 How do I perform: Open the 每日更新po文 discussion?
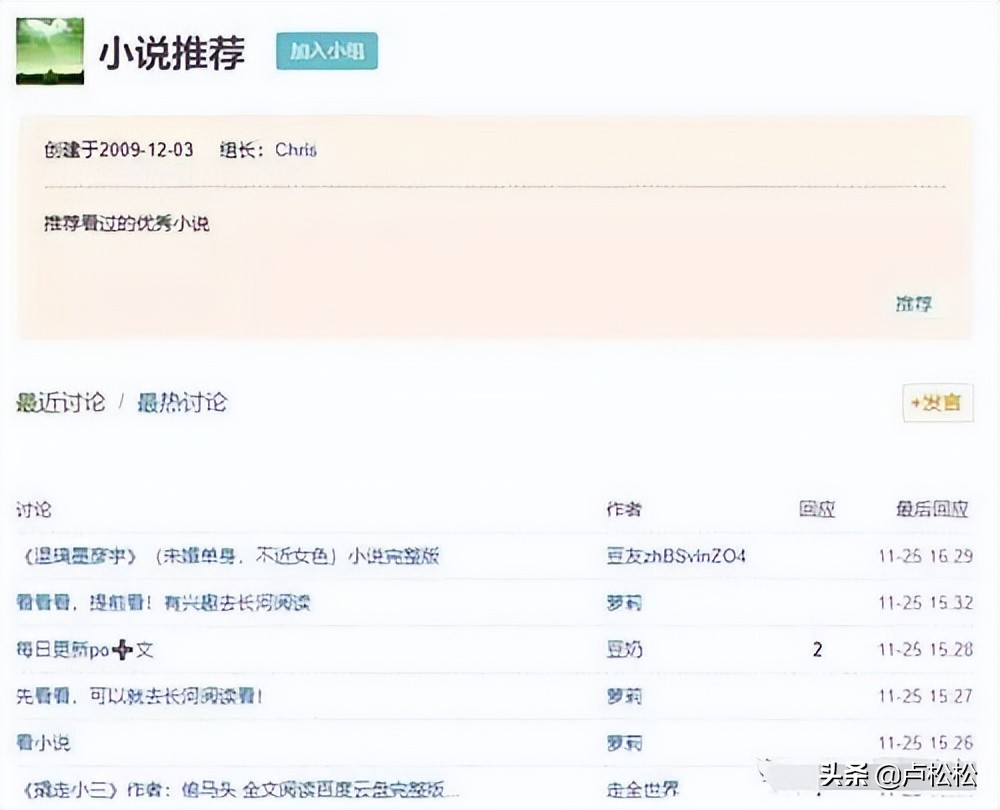tap(85, 649)
